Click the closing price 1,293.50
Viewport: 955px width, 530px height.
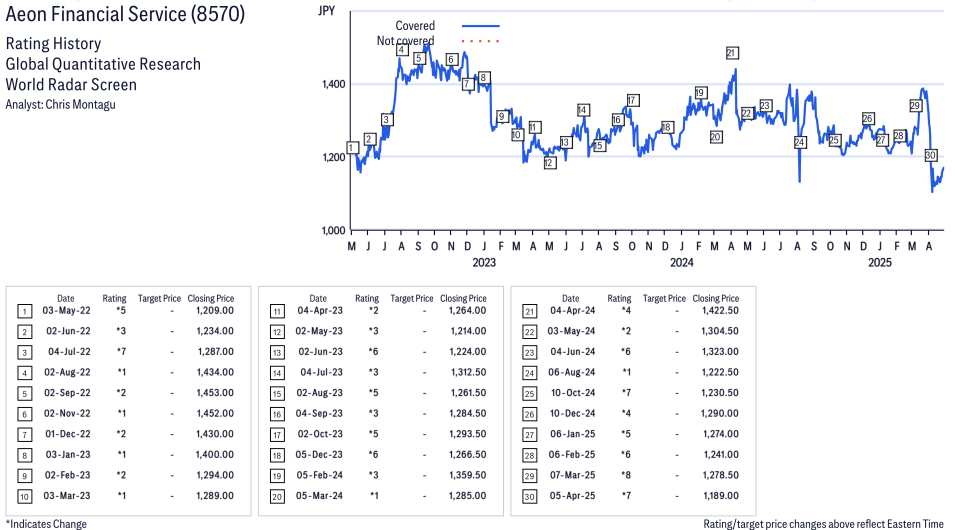click(x=468, y=434)
